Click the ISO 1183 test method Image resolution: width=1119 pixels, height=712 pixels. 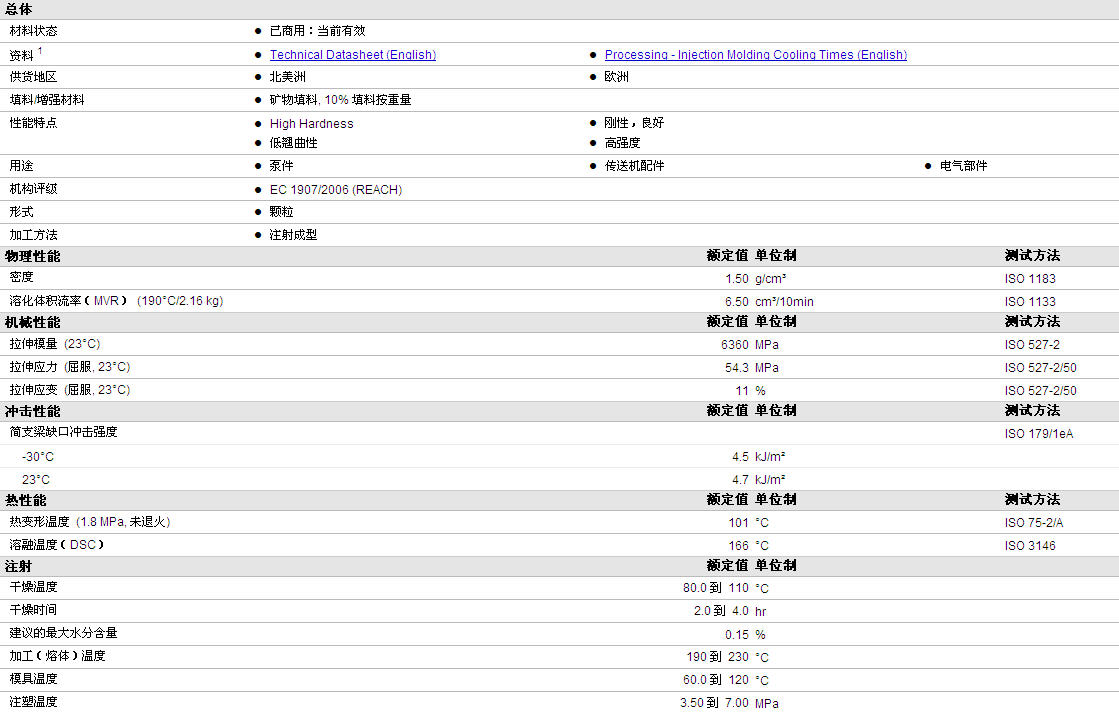(1030, 279)
